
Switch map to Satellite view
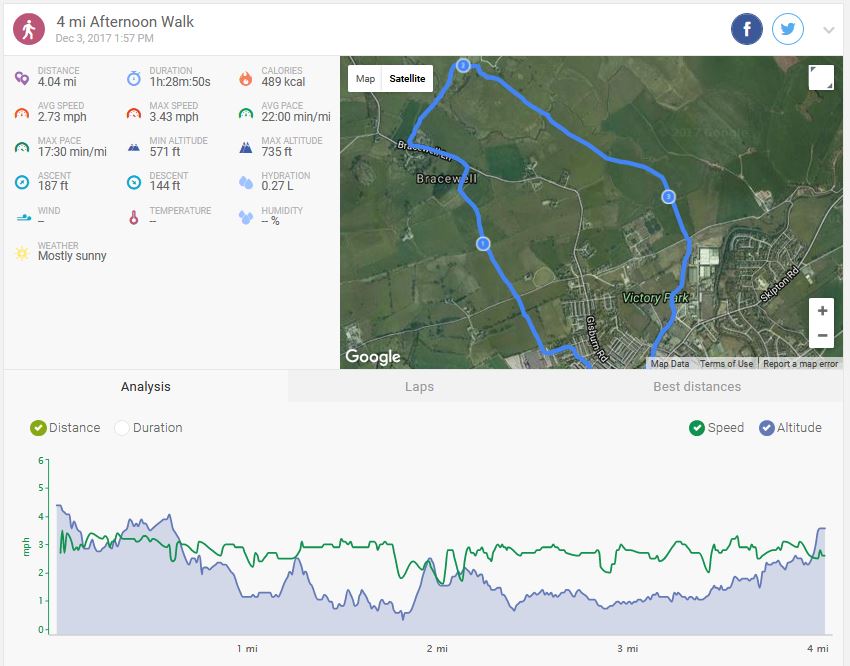coord(407,79)
